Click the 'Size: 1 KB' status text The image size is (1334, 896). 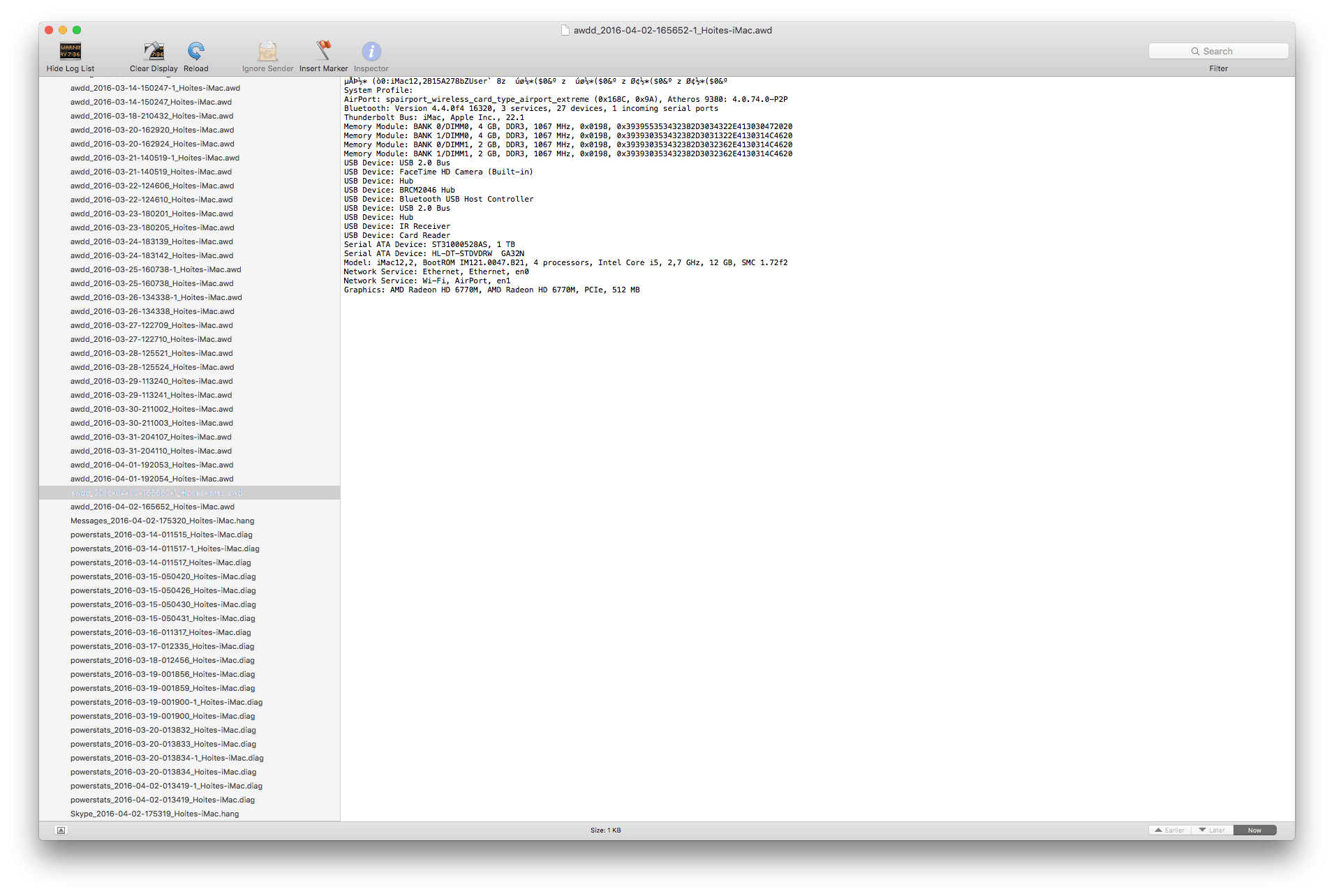(x=605, y=830)
